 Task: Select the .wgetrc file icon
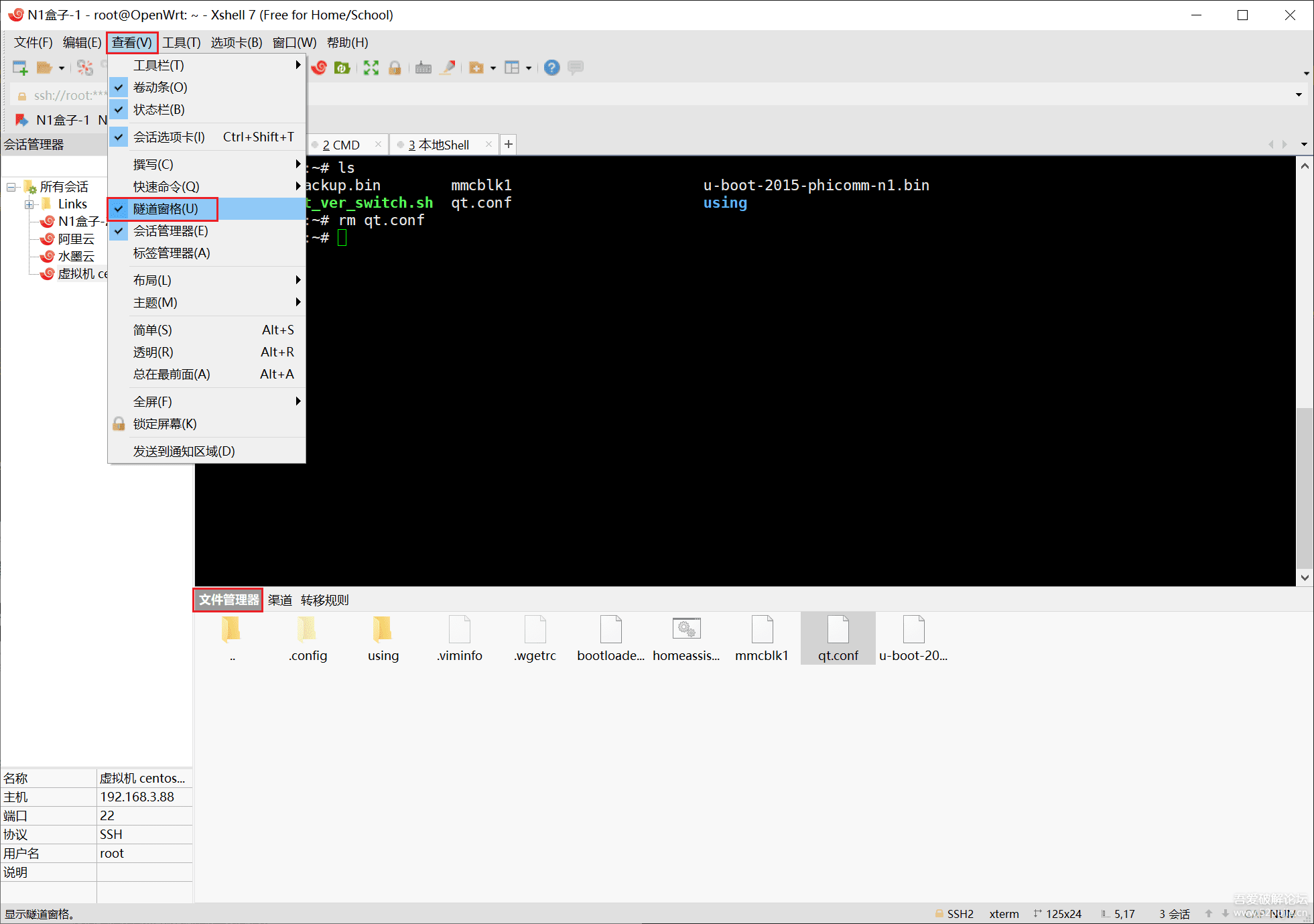(535, 639)
